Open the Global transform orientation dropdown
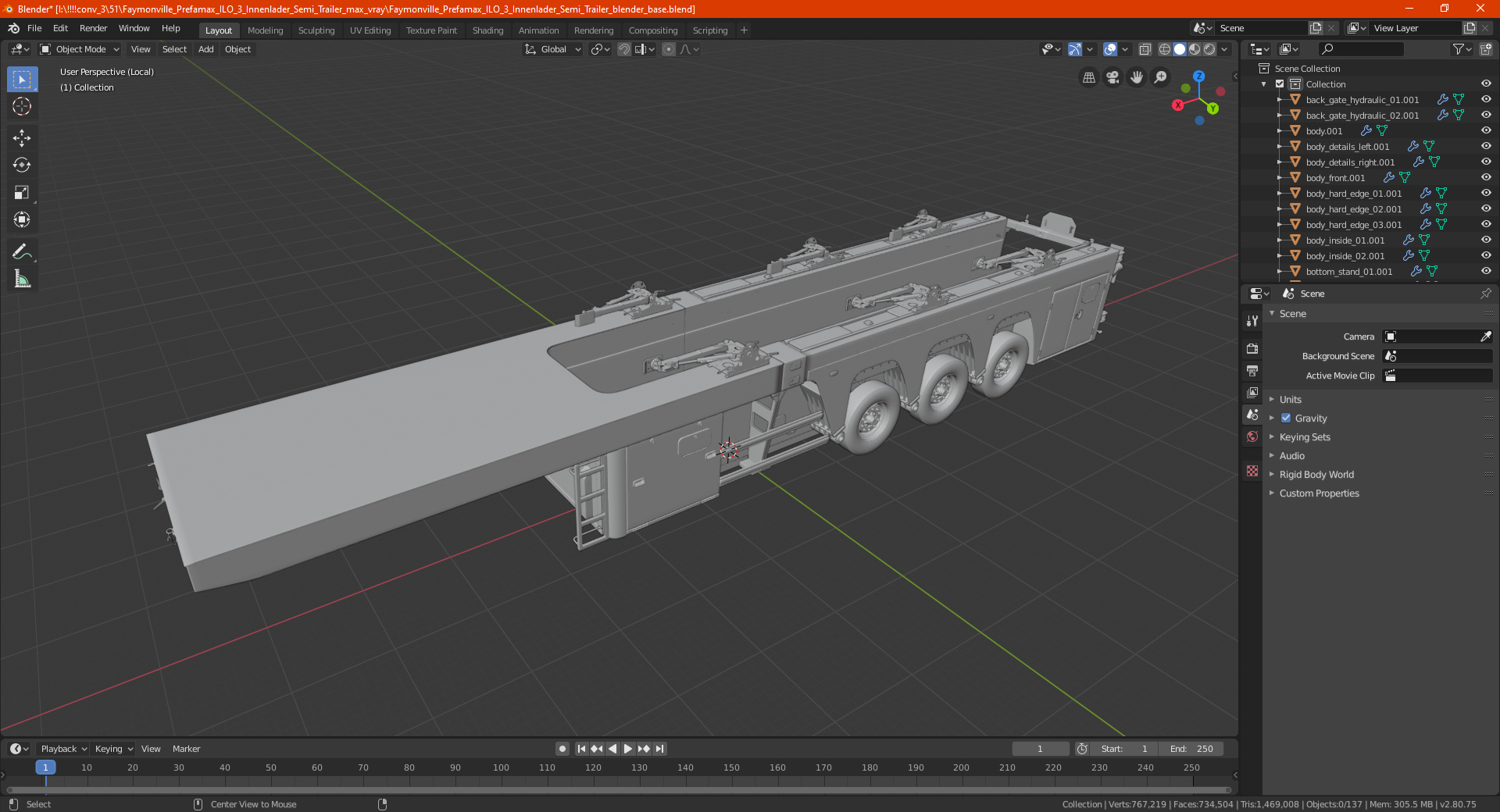Screen dimensions: 1500x812 (x=553, y=49)
